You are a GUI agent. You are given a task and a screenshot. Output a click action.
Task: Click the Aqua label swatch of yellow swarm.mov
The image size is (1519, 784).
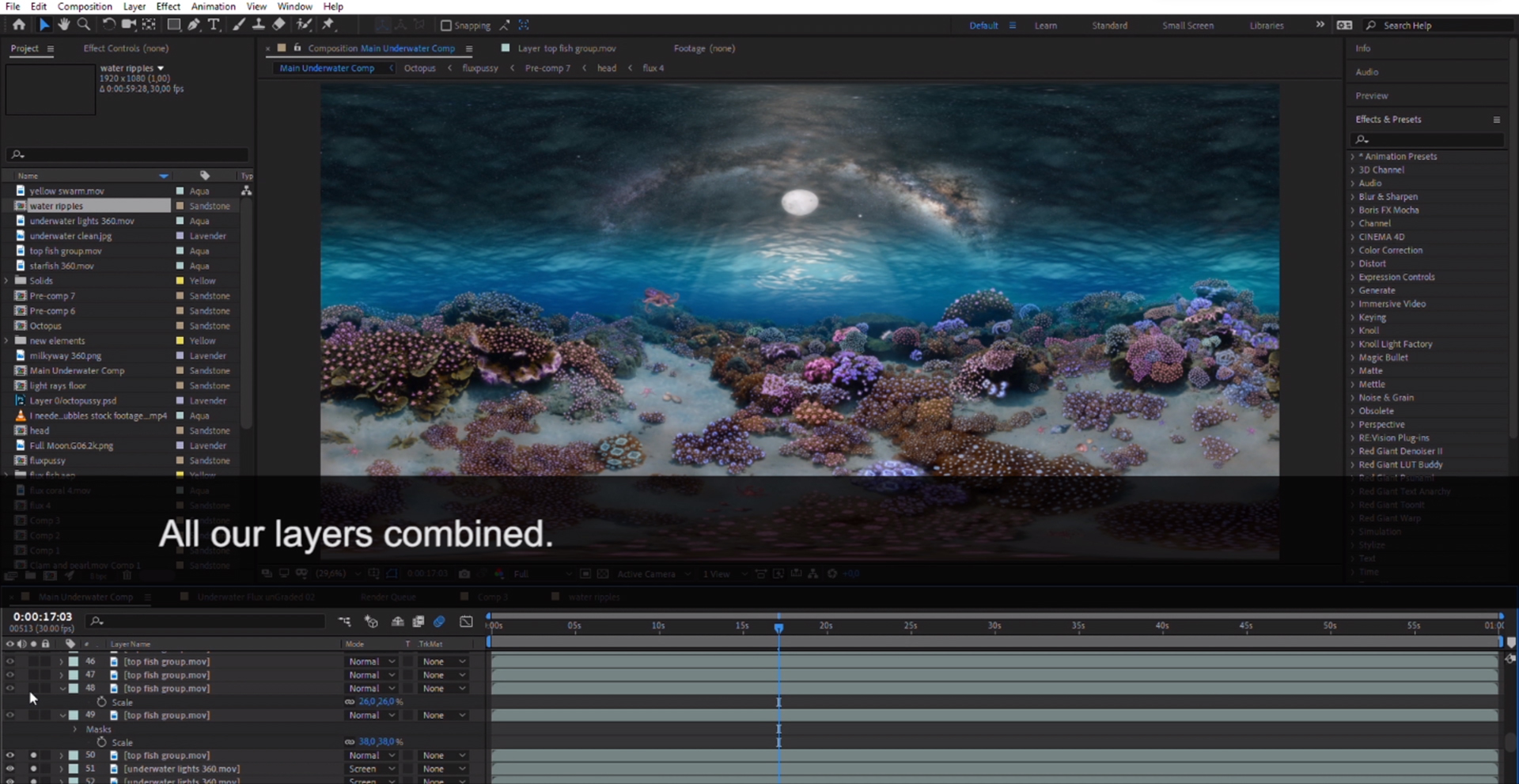pyautogui.click(x=180, y=191)
